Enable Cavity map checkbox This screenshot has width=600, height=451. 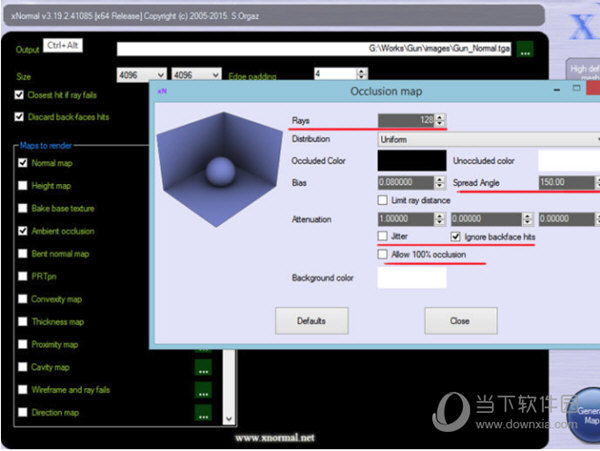click(x=23, y=367)
